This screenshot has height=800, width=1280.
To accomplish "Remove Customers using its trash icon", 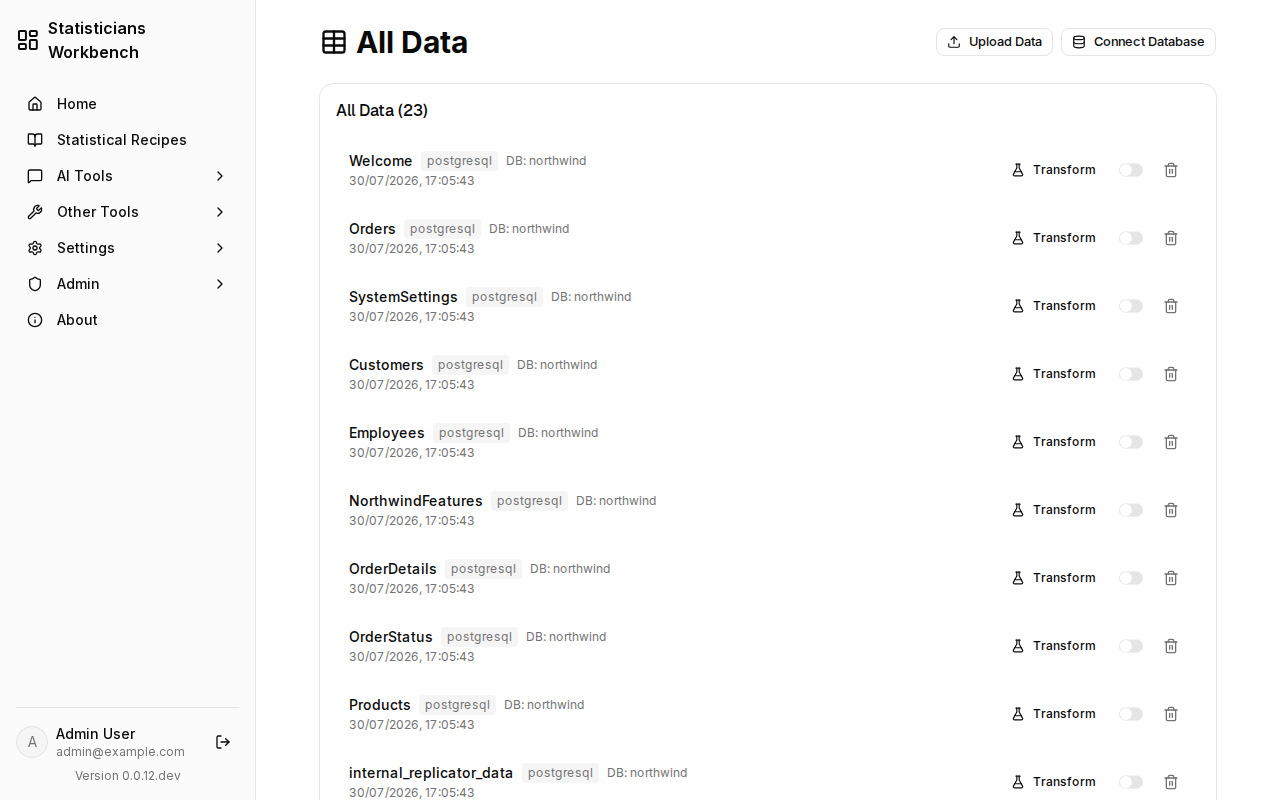I will point(1171,374).
